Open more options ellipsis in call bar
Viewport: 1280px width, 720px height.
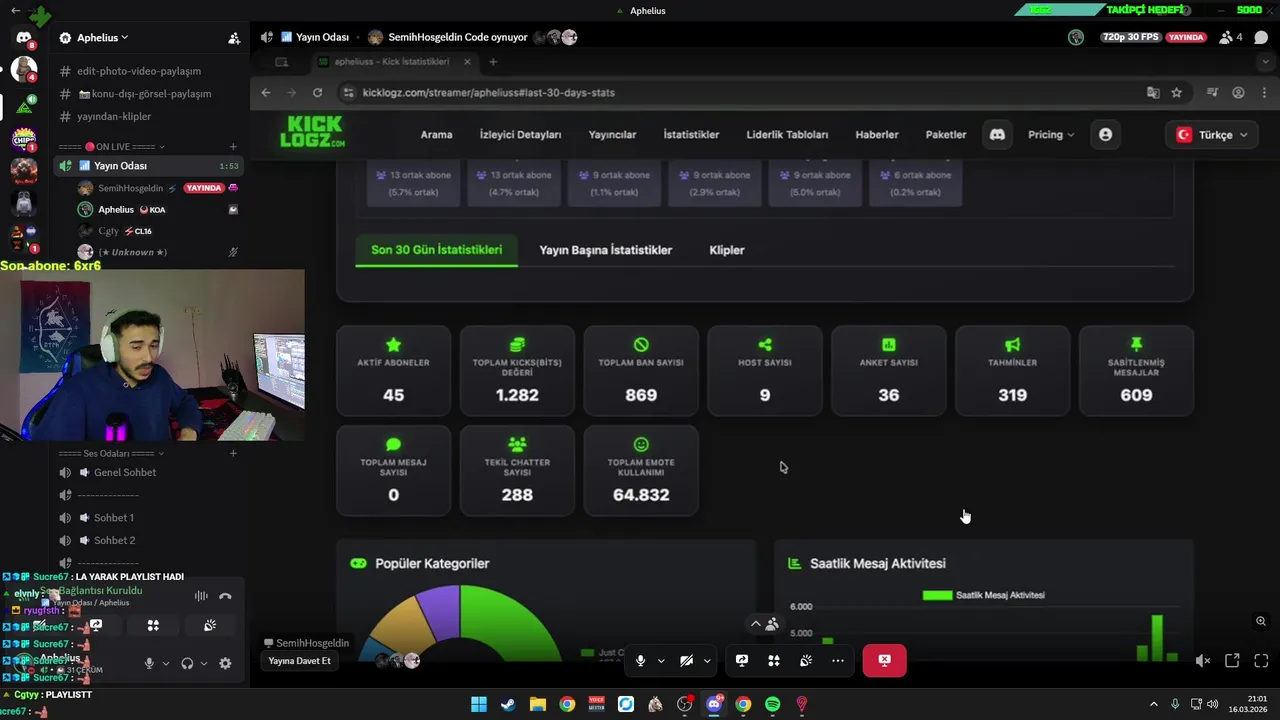click(838, 660)
